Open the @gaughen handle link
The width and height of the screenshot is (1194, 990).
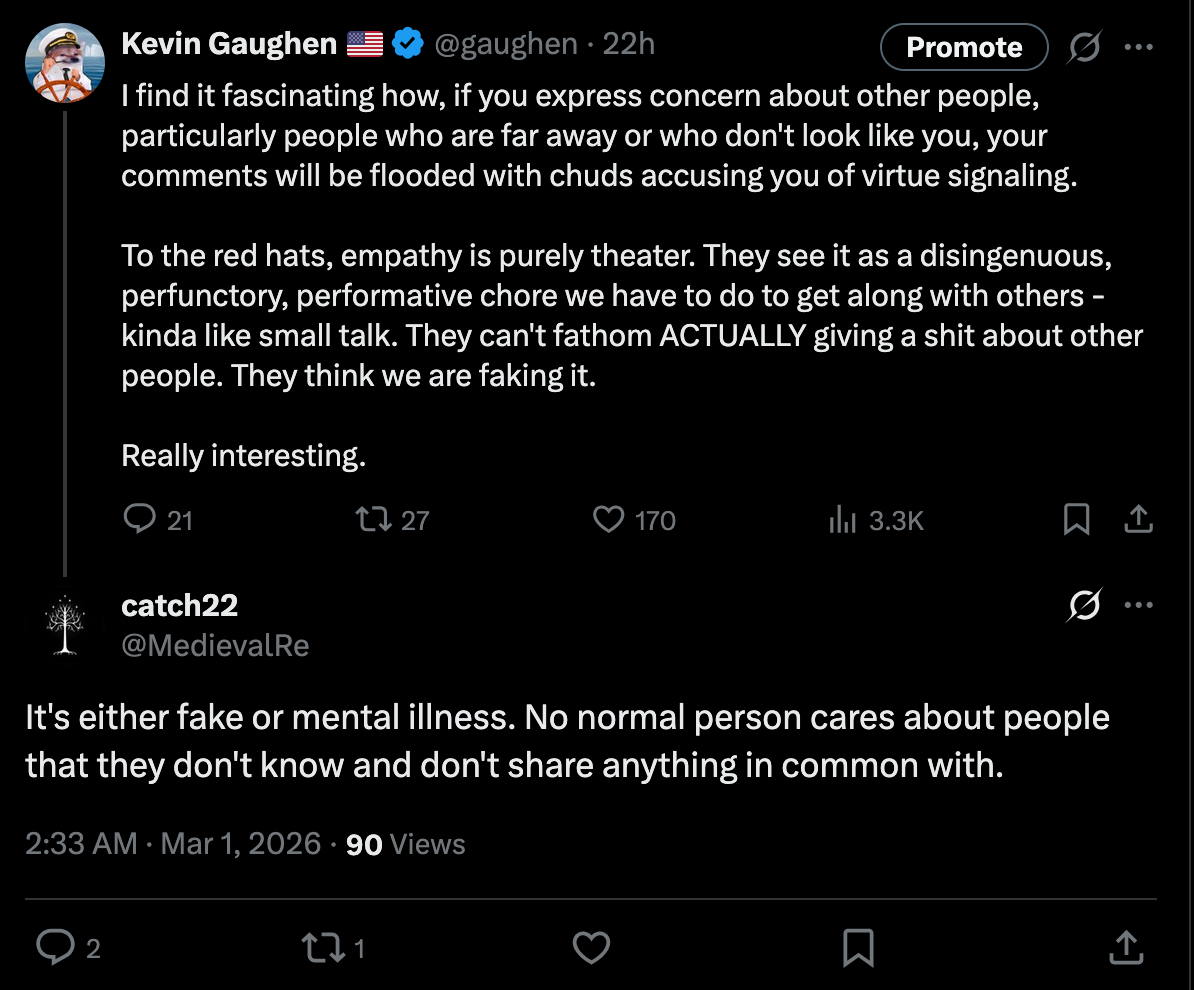point(504,44)
